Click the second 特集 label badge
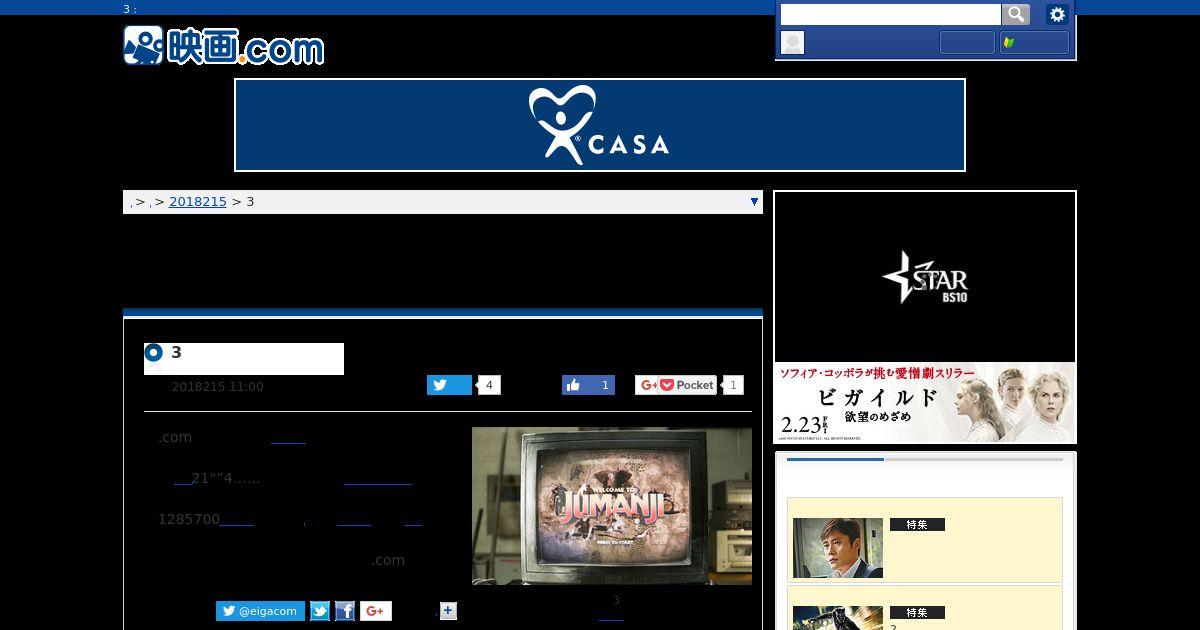Viewport: 1200px width, 630px height. (x=917, y=612)
